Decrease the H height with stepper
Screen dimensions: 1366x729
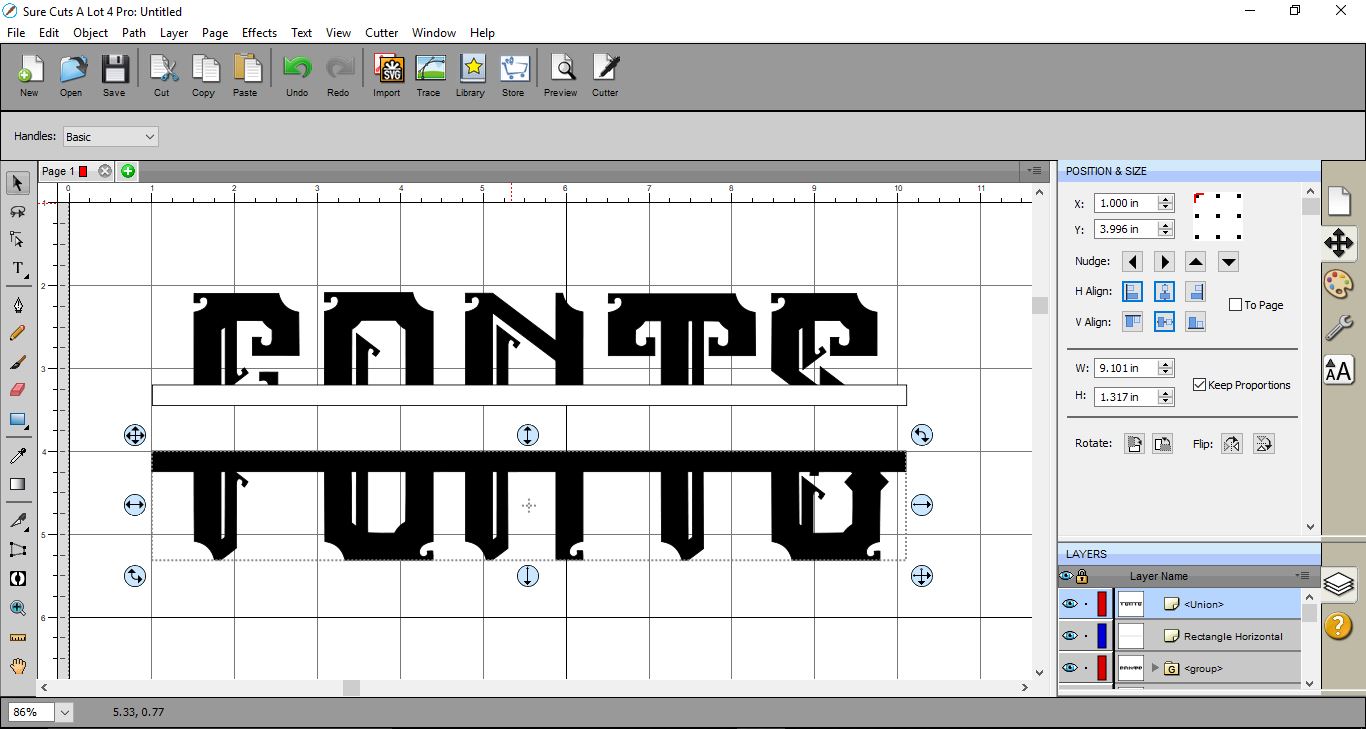1165,401
